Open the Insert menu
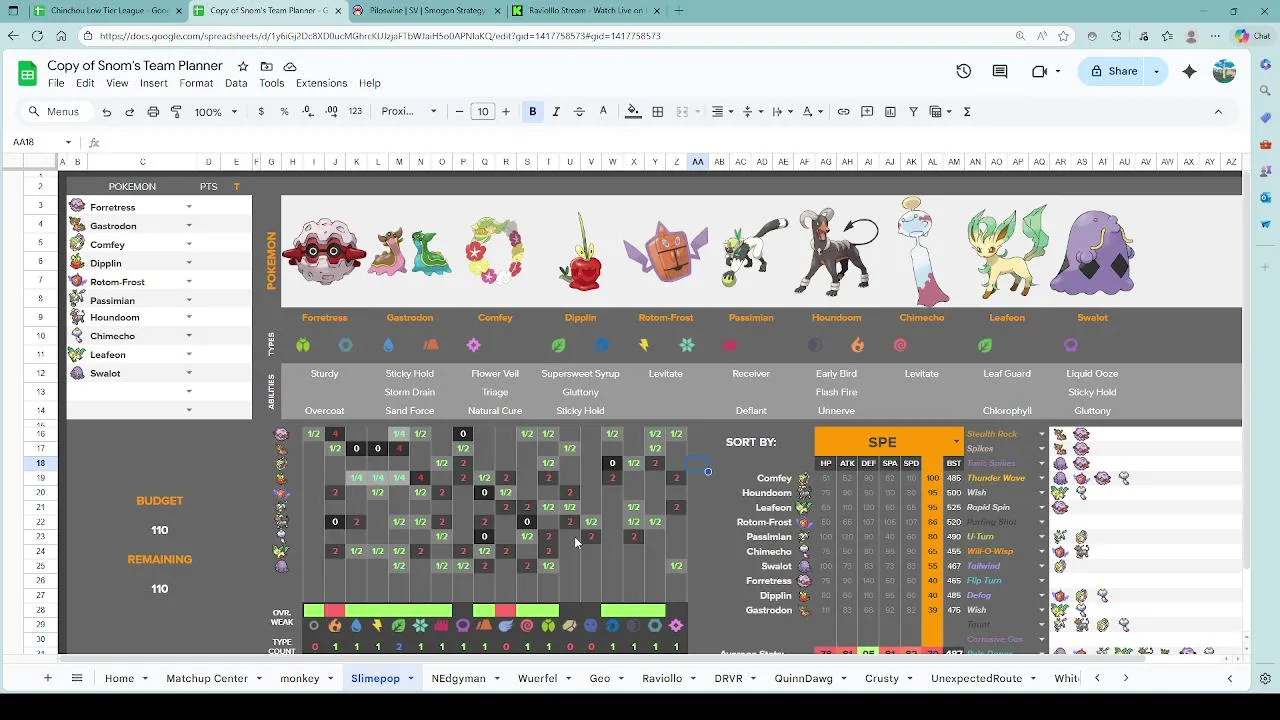This screenshot has width=1280, height=720. [x=154, y=83]
